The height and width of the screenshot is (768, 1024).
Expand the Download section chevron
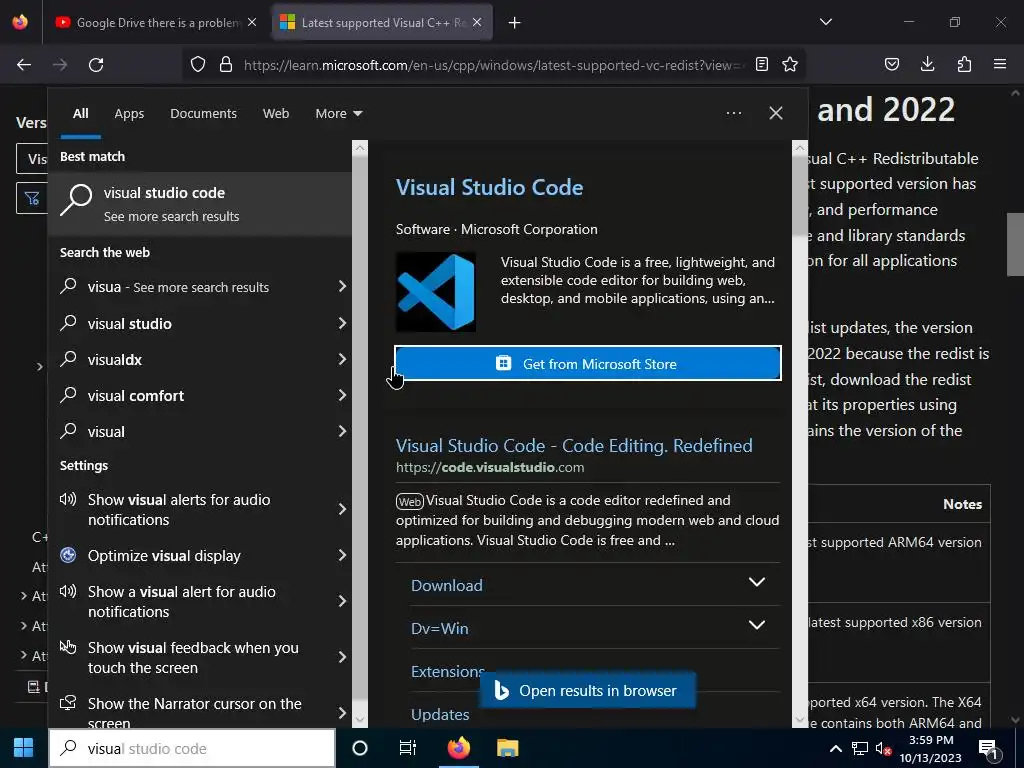(756, 582)
